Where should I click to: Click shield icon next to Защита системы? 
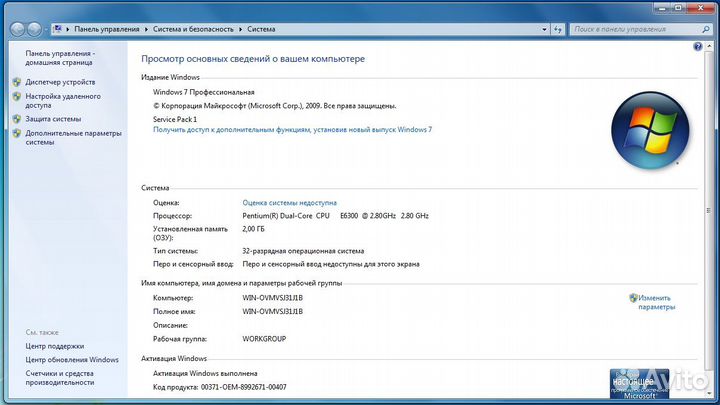click(x=17, y=119)
